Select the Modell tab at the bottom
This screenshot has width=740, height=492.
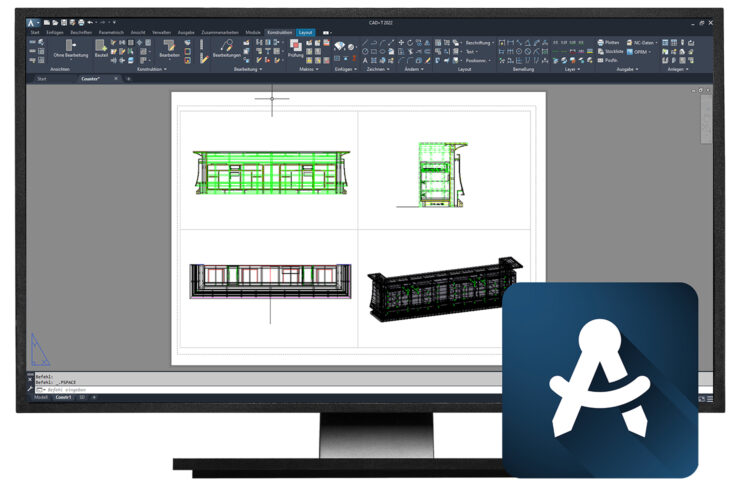(41, 397)
